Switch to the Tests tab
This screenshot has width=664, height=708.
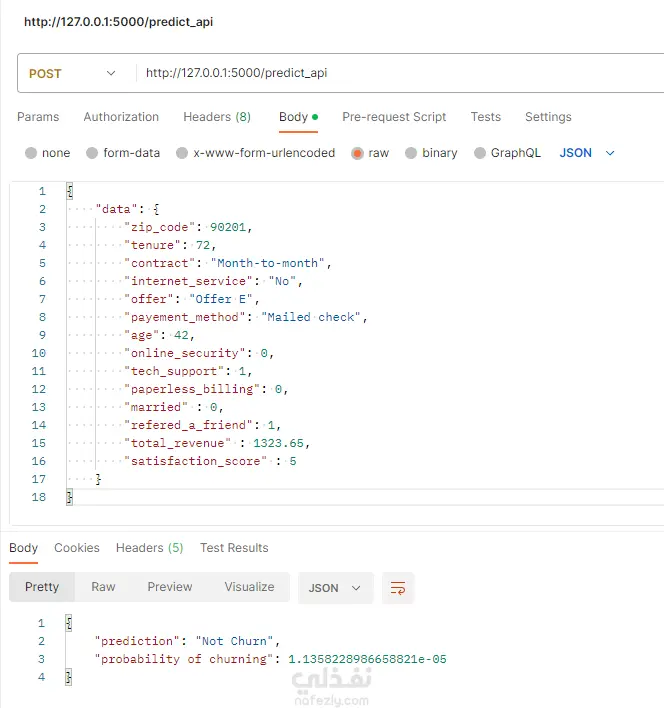tap(486, 117)
